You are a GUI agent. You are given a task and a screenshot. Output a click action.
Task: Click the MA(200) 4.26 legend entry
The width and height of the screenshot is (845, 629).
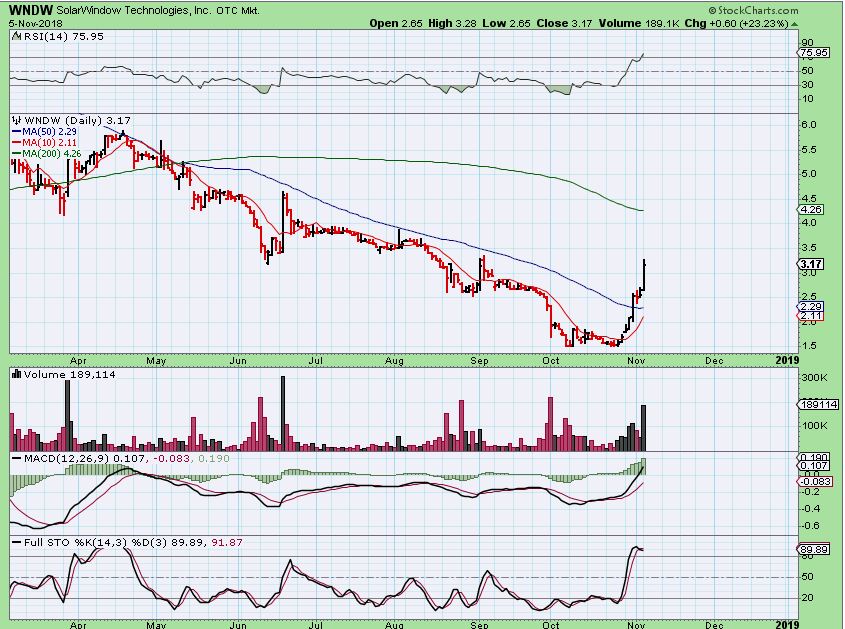tap(46, 154)
